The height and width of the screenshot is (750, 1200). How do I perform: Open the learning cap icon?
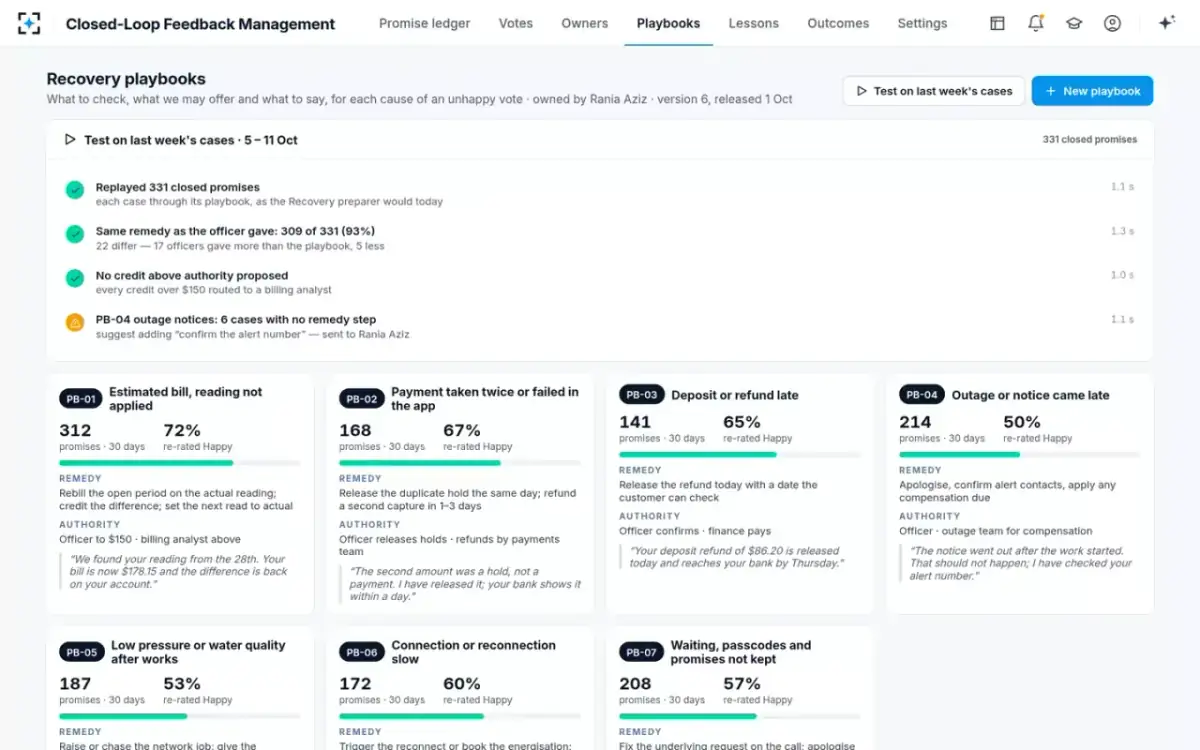tap(1074, 23)
